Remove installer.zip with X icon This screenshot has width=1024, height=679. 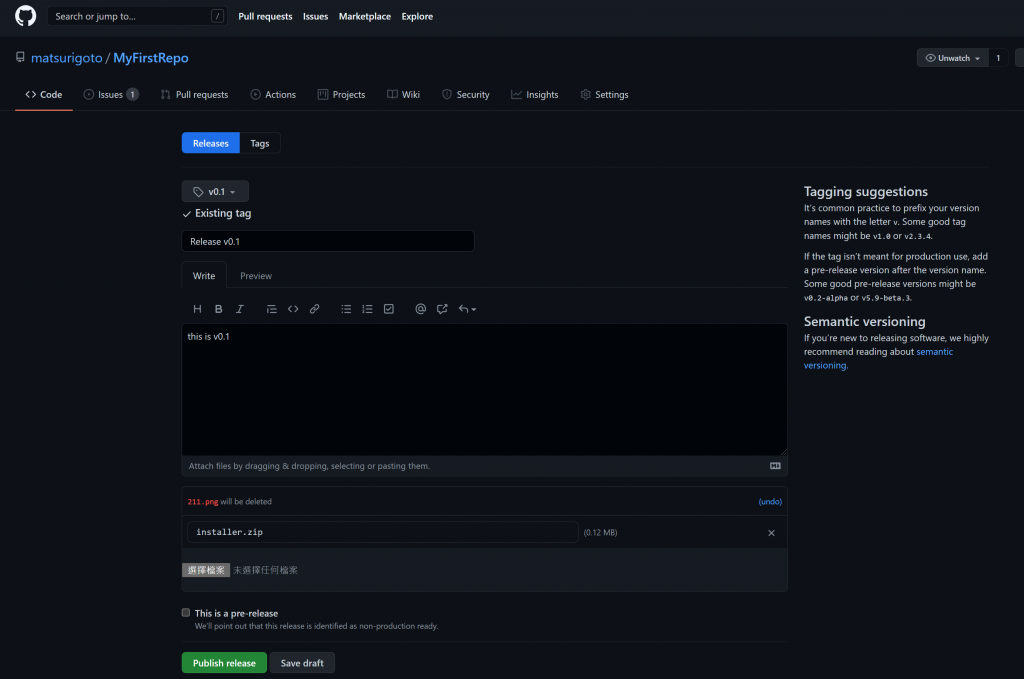(771, 533)
